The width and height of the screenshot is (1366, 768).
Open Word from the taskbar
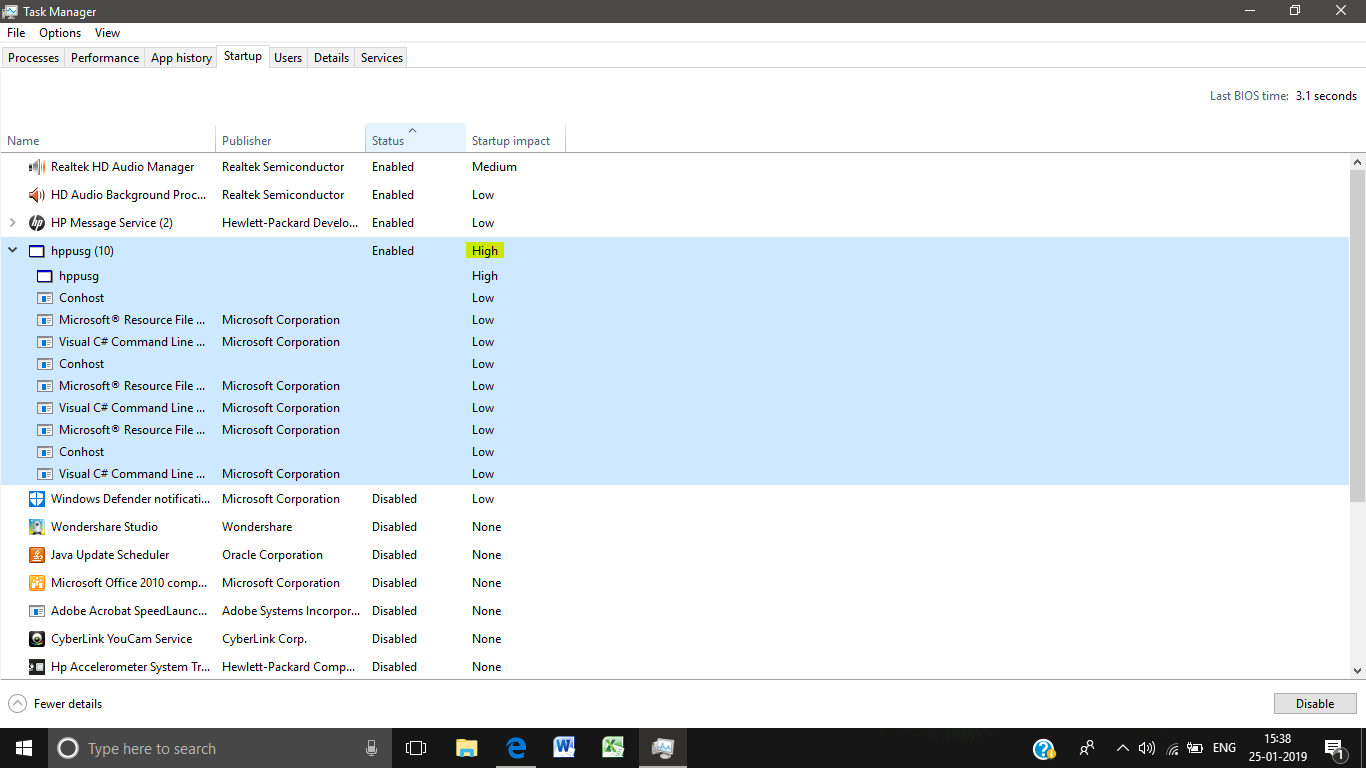click(564, 748)
